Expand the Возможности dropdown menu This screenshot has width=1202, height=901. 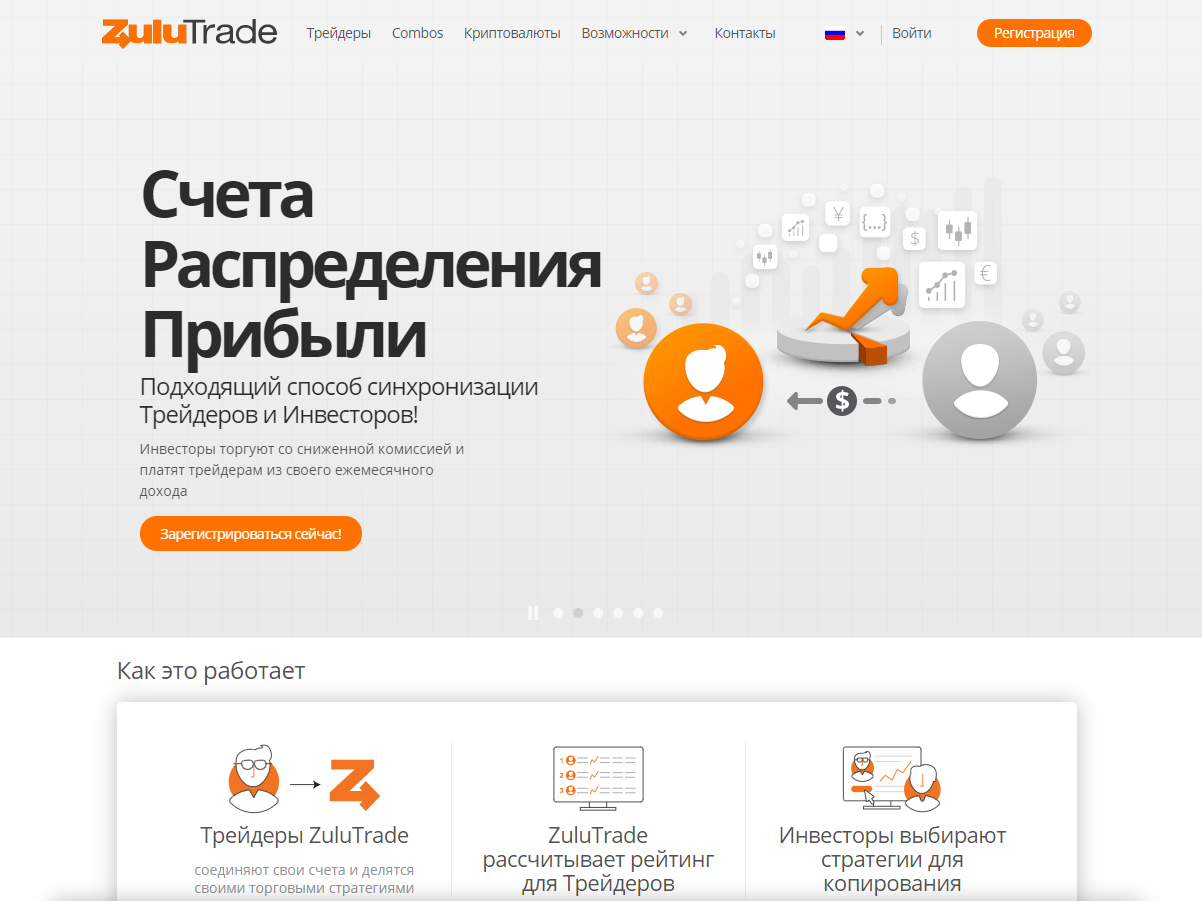pos(635,33)
